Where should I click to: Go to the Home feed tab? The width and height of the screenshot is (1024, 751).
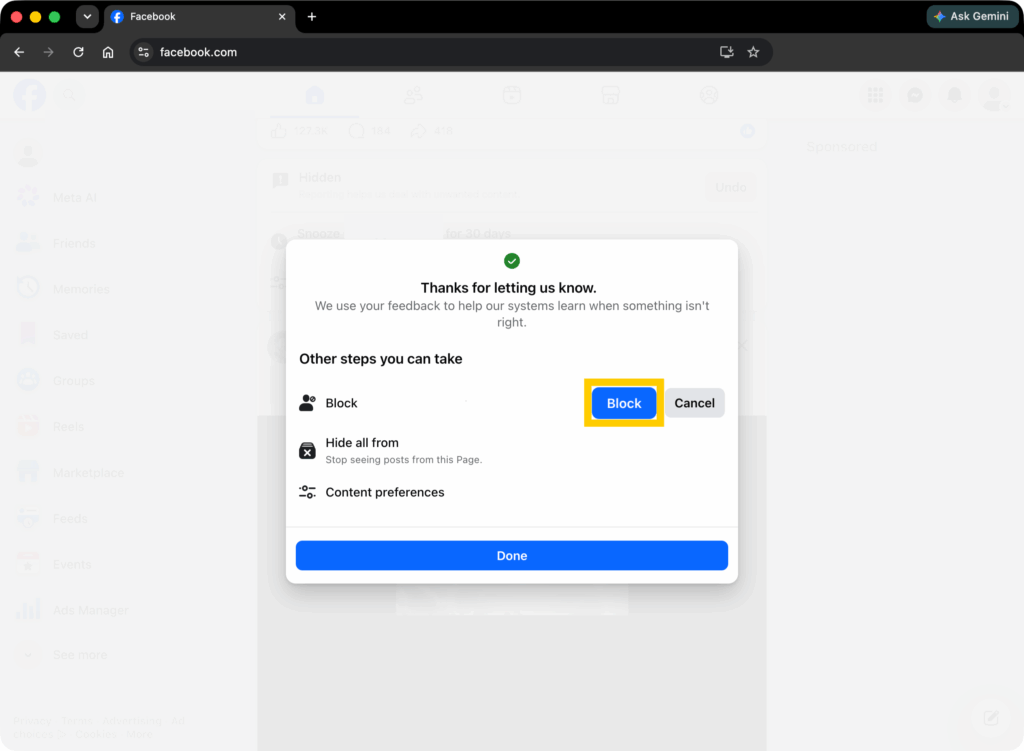click(x=315, y=95)
